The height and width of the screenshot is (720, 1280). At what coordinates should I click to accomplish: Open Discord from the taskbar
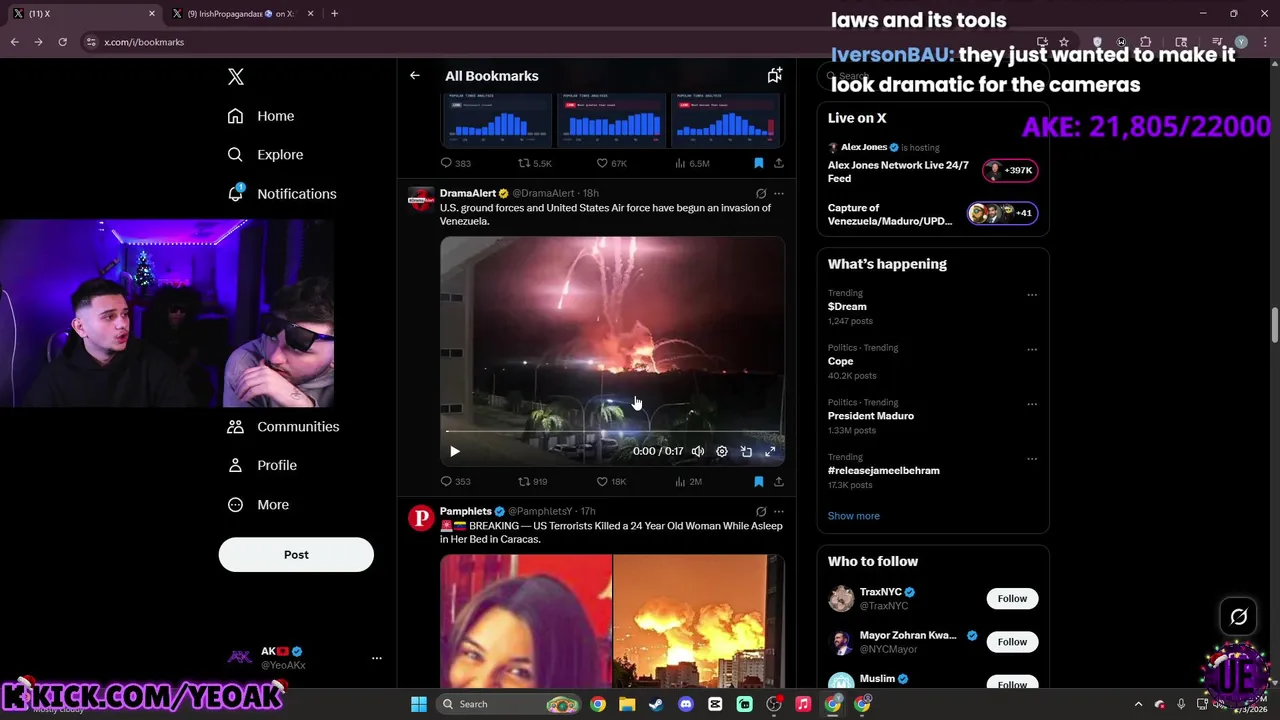[x=686, y=704]
